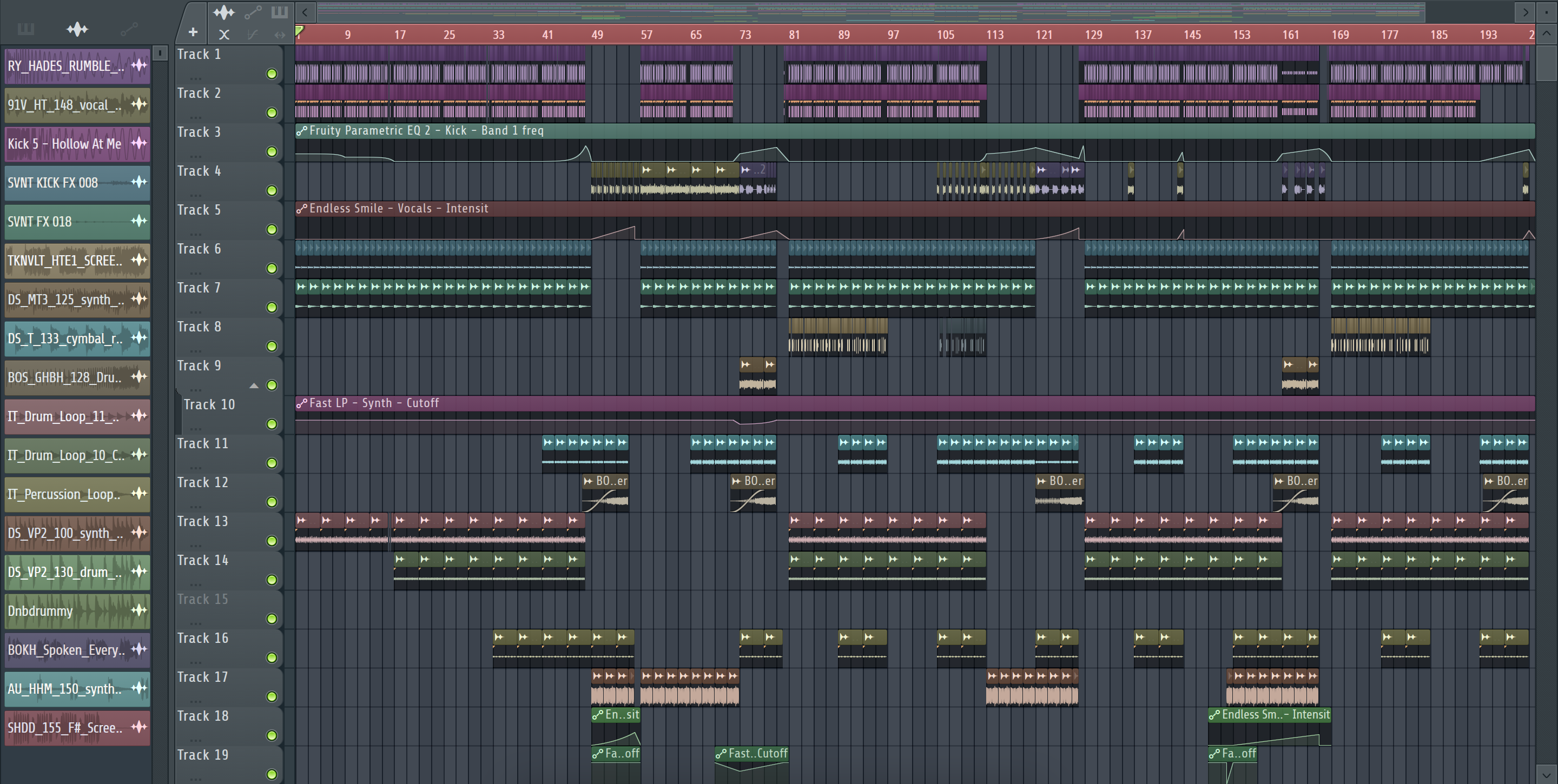
Task: Open Track 7 options dots menu
Action: pyautogui.click(x=195, y=312)
